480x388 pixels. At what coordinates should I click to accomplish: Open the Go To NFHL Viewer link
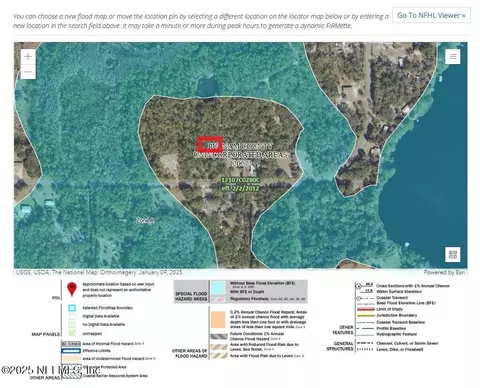431,15
